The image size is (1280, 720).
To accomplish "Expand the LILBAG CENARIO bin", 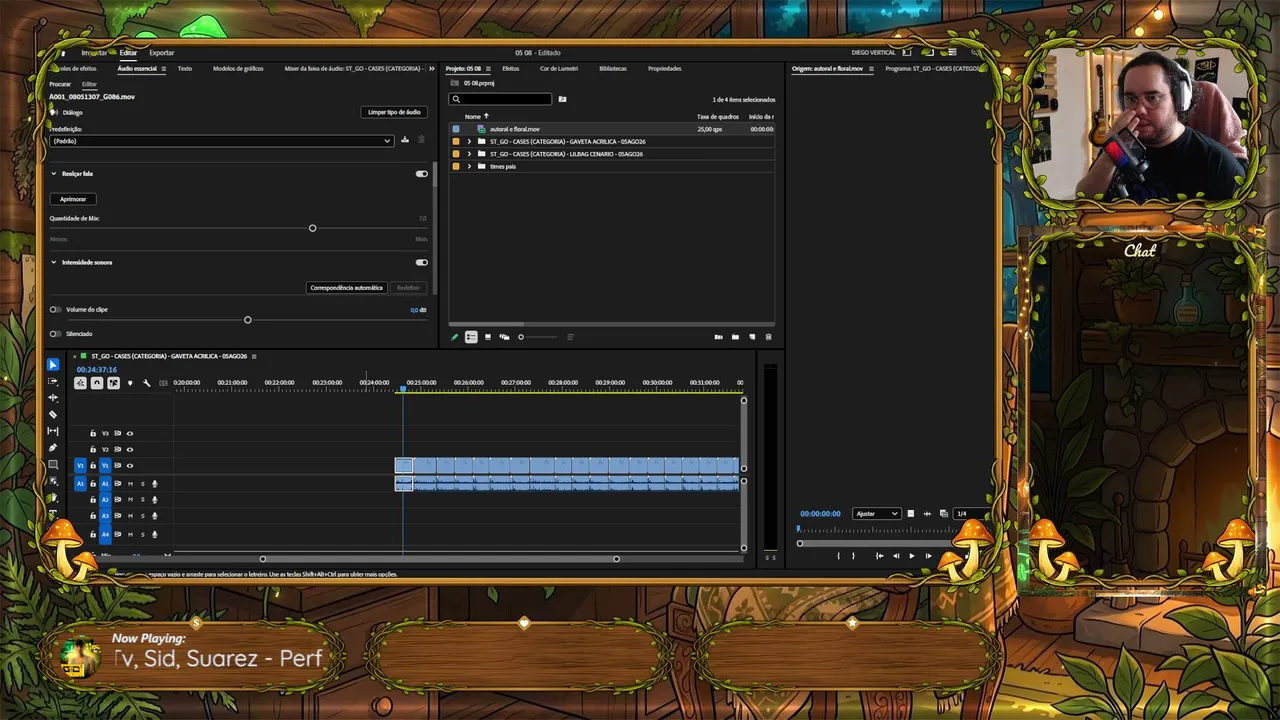I will point(469,154).
